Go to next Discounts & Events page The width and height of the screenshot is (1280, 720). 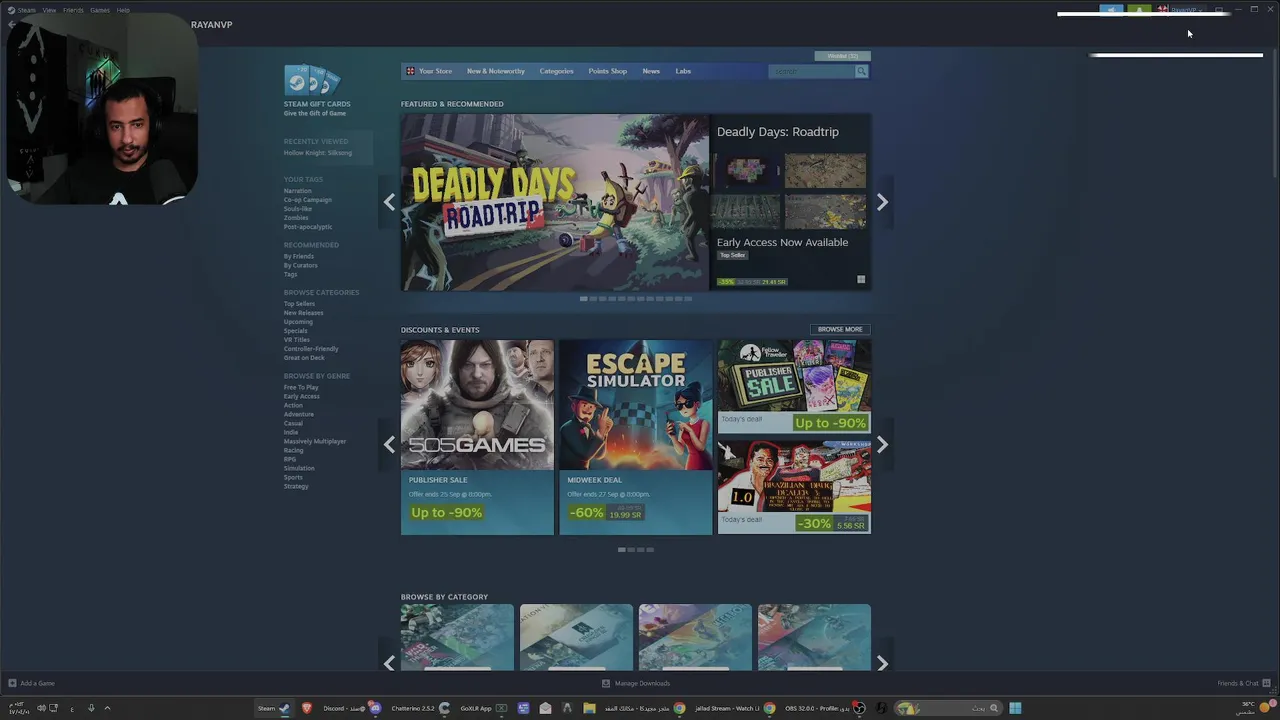pyautogui.click(x=882, y=445)
